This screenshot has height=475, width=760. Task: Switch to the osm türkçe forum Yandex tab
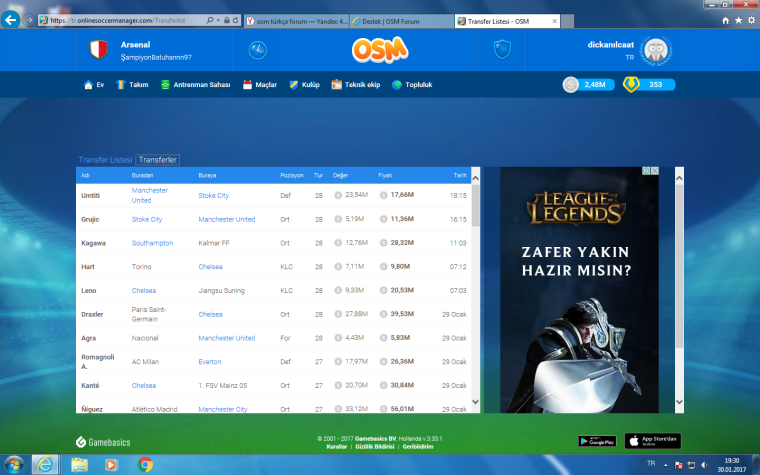(x=296, y=21)
